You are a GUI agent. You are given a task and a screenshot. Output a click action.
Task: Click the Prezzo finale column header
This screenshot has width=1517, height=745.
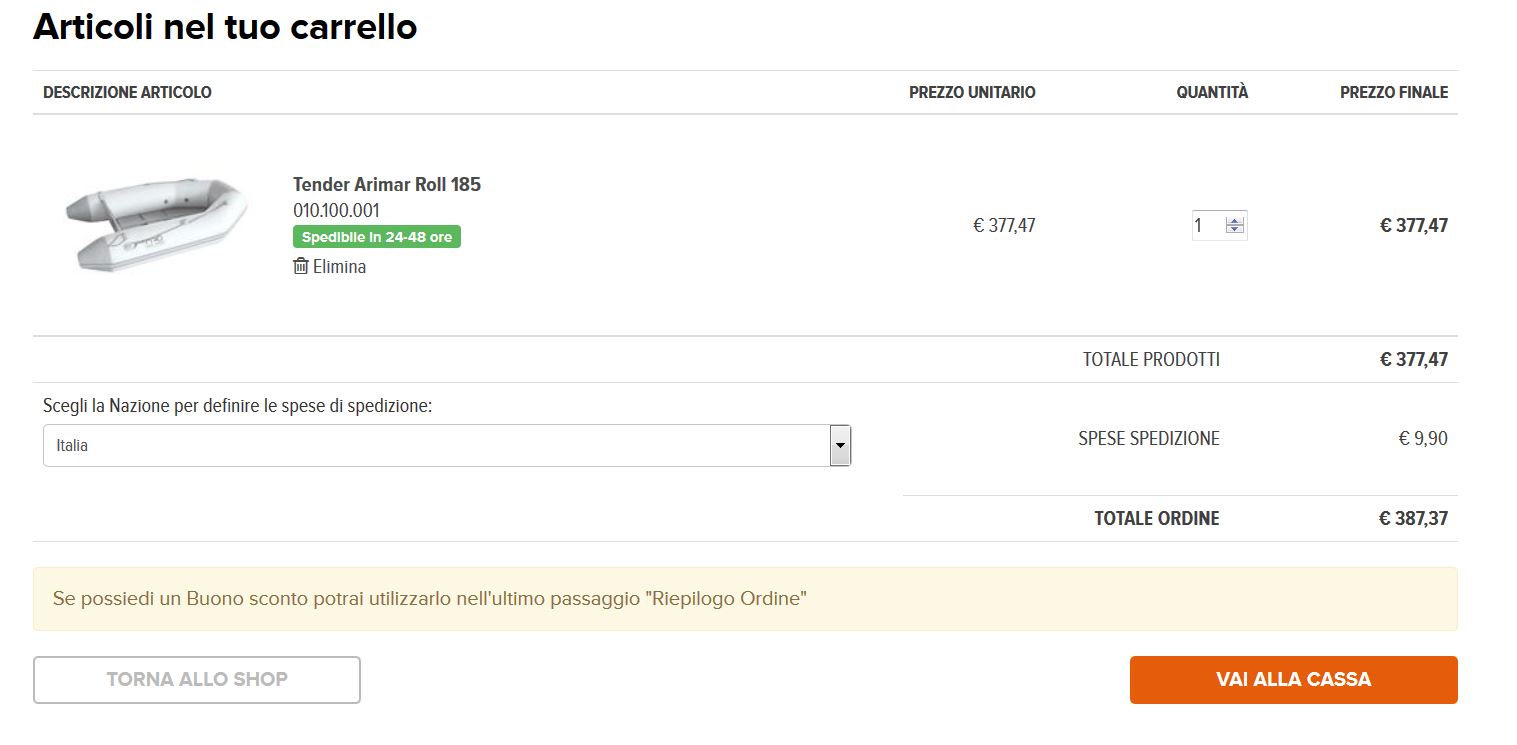click(1394, 92)
